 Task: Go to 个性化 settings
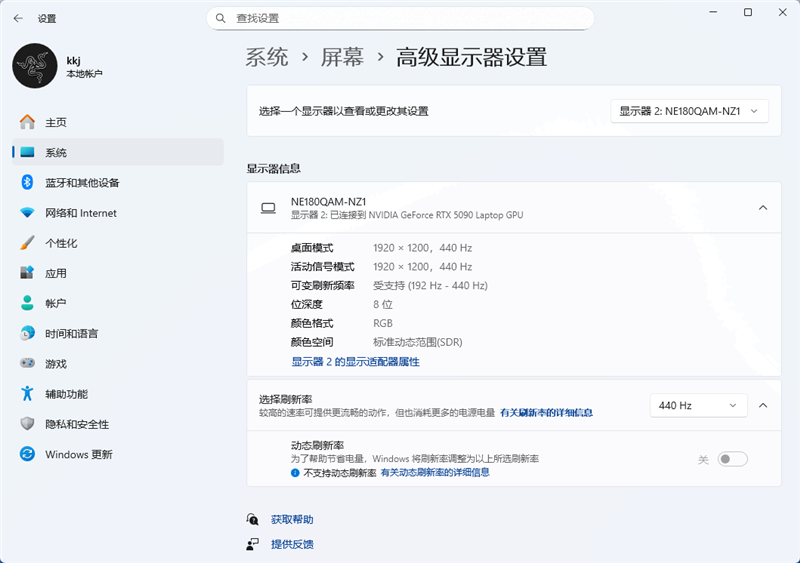[118, 243]
